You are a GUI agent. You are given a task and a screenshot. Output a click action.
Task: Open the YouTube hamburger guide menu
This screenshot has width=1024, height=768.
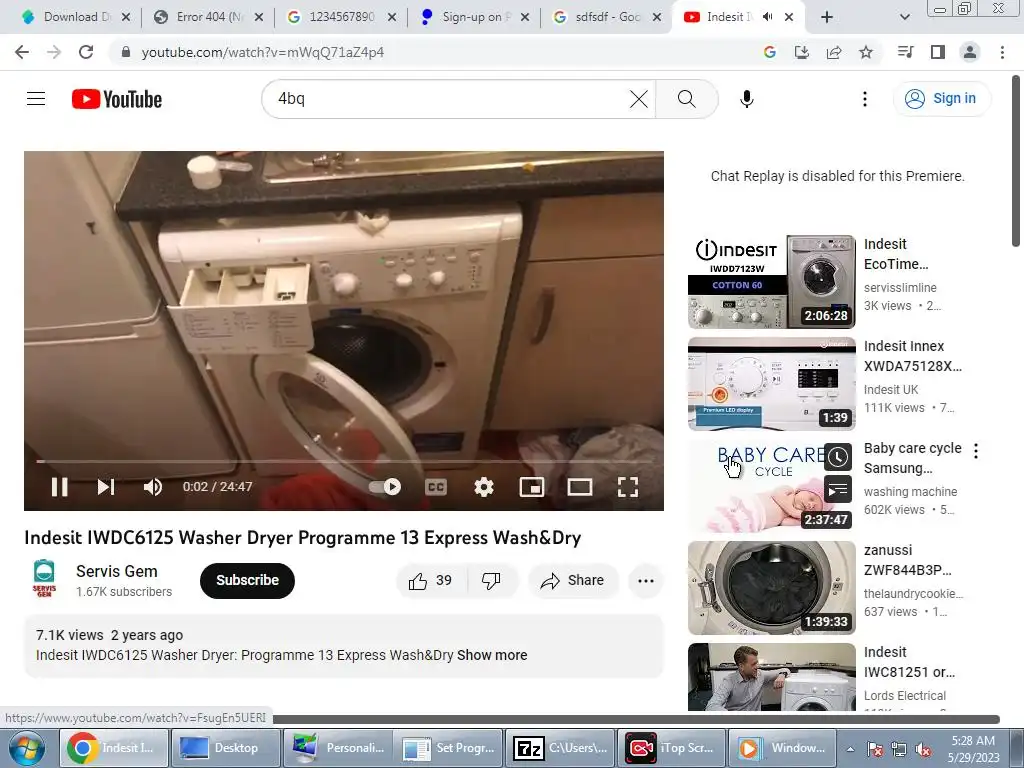(x=36, y=99)
